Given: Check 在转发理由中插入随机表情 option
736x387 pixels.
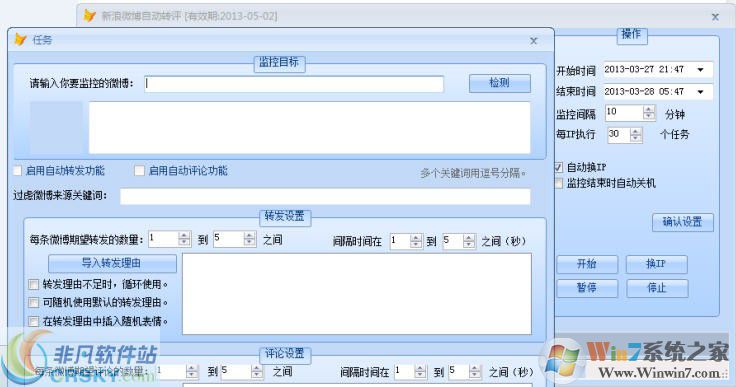Looking at the screenshot, I should [33, 321].
